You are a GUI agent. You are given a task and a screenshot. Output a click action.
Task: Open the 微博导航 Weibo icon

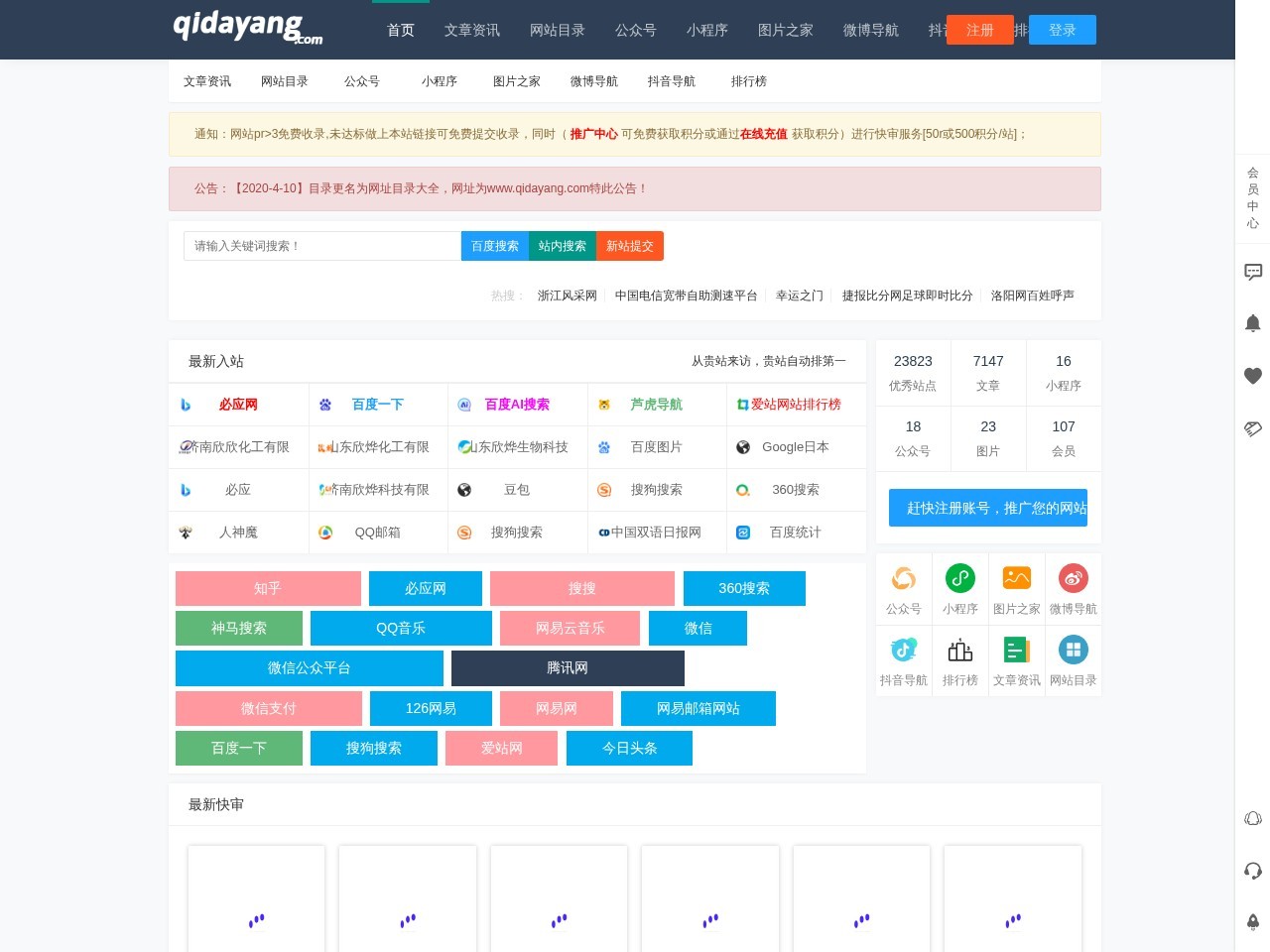click(1073, 579)
